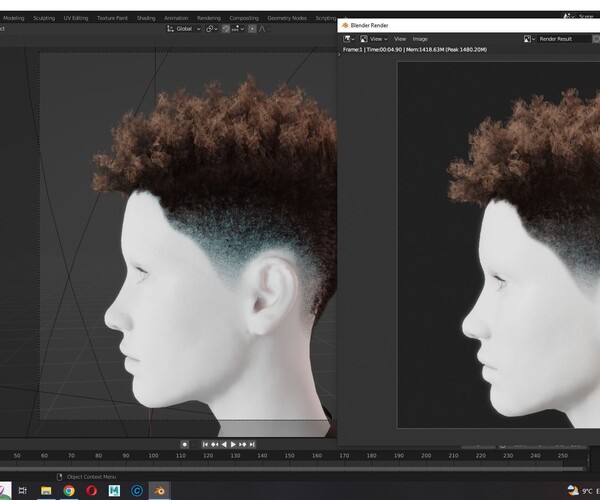Screen dimensions: 600x500
Task: Click the Blender icon on the taskbar
Action: point(160,490)
